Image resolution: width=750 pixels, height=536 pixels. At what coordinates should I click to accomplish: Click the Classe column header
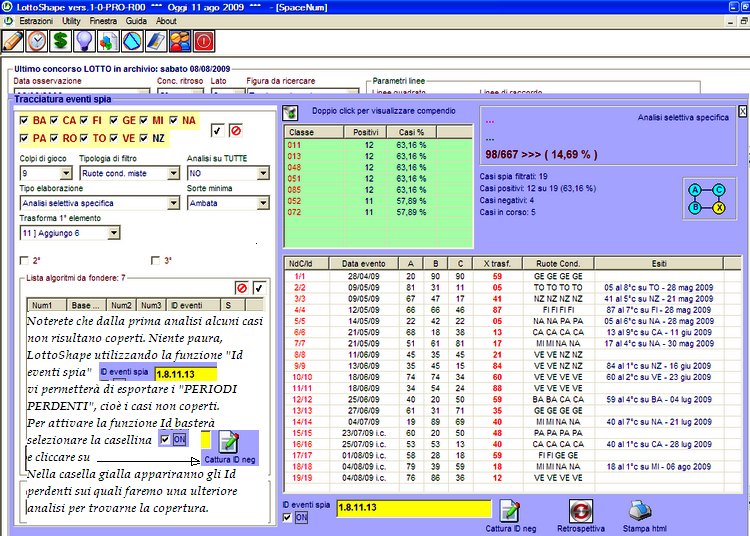[x=314, y=132]
